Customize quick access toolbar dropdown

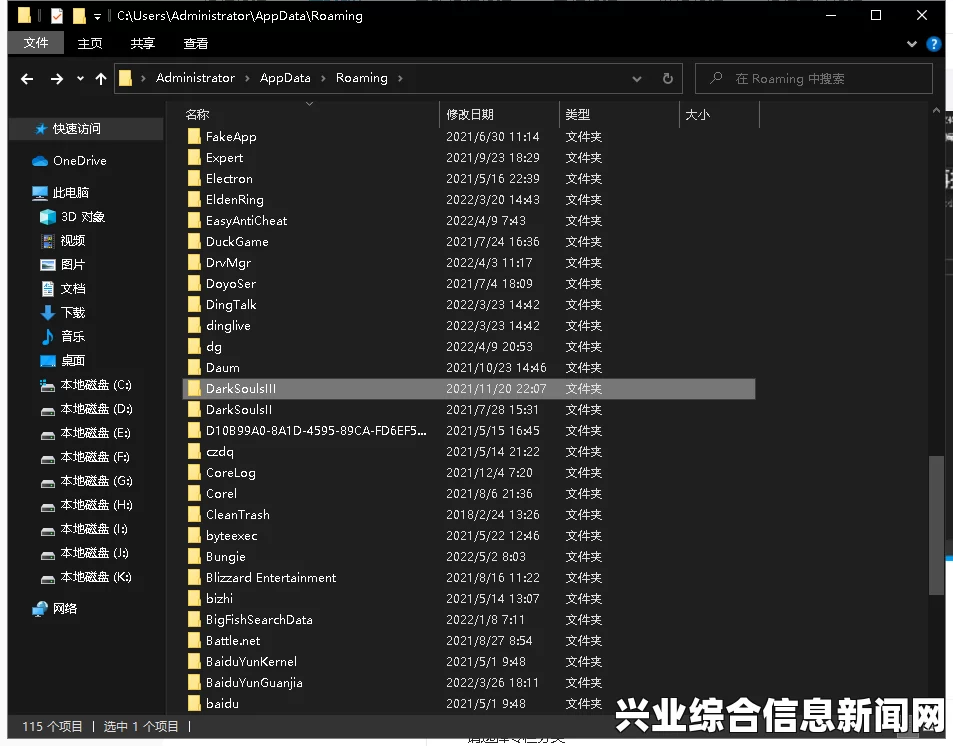click(x=97, y=16)
